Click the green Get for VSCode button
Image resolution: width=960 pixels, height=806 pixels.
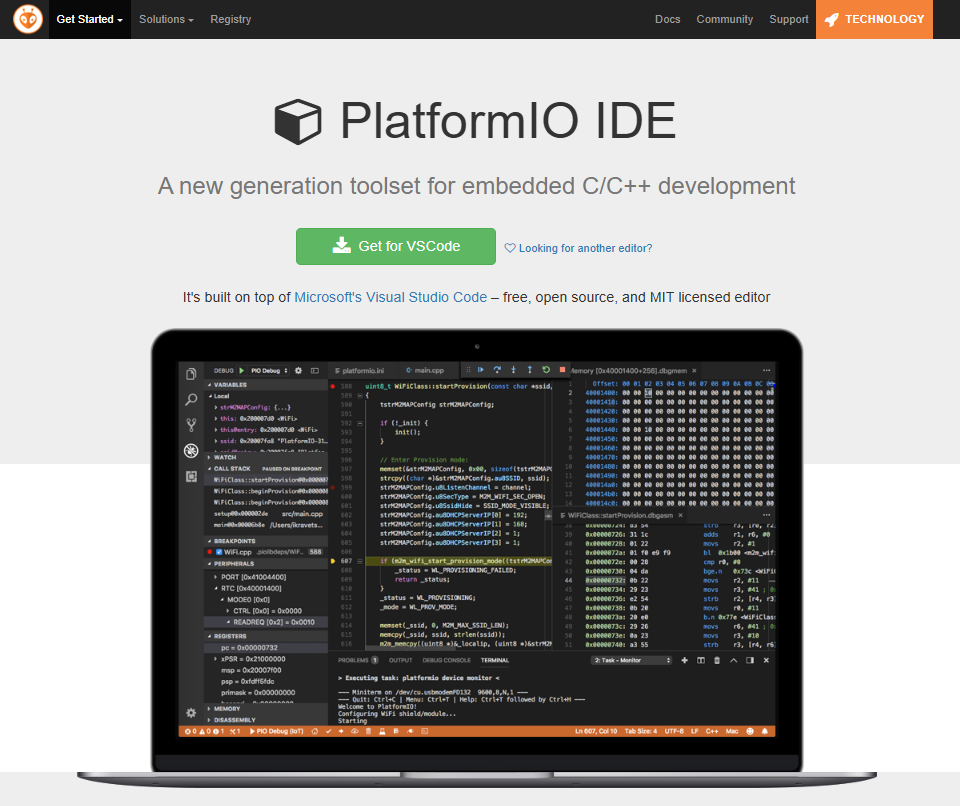[396, 246]
